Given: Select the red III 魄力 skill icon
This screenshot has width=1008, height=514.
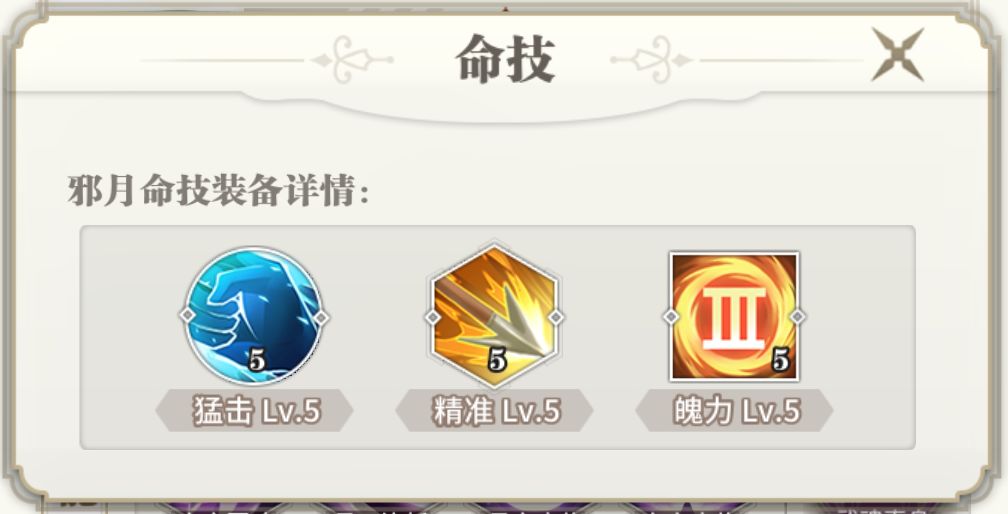Looking at the screenshot, I should [734, 316].
